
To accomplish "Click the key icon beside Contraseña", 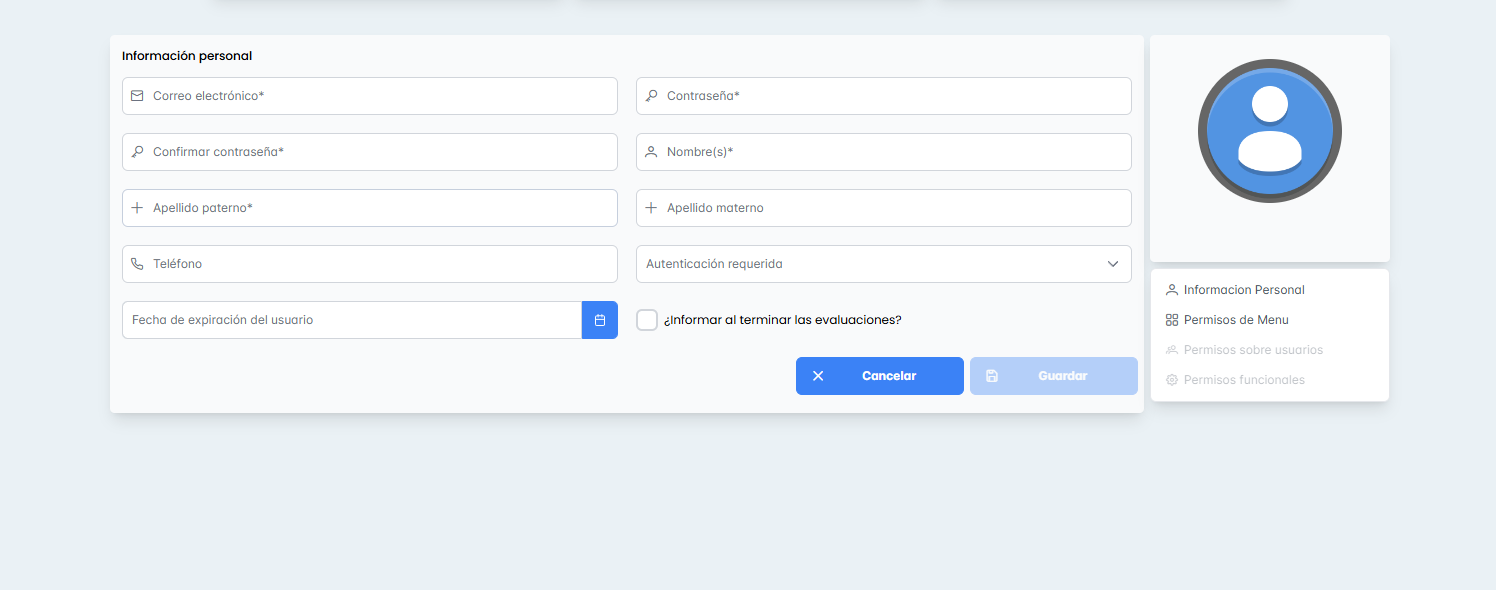I will (x=651, y=96).
